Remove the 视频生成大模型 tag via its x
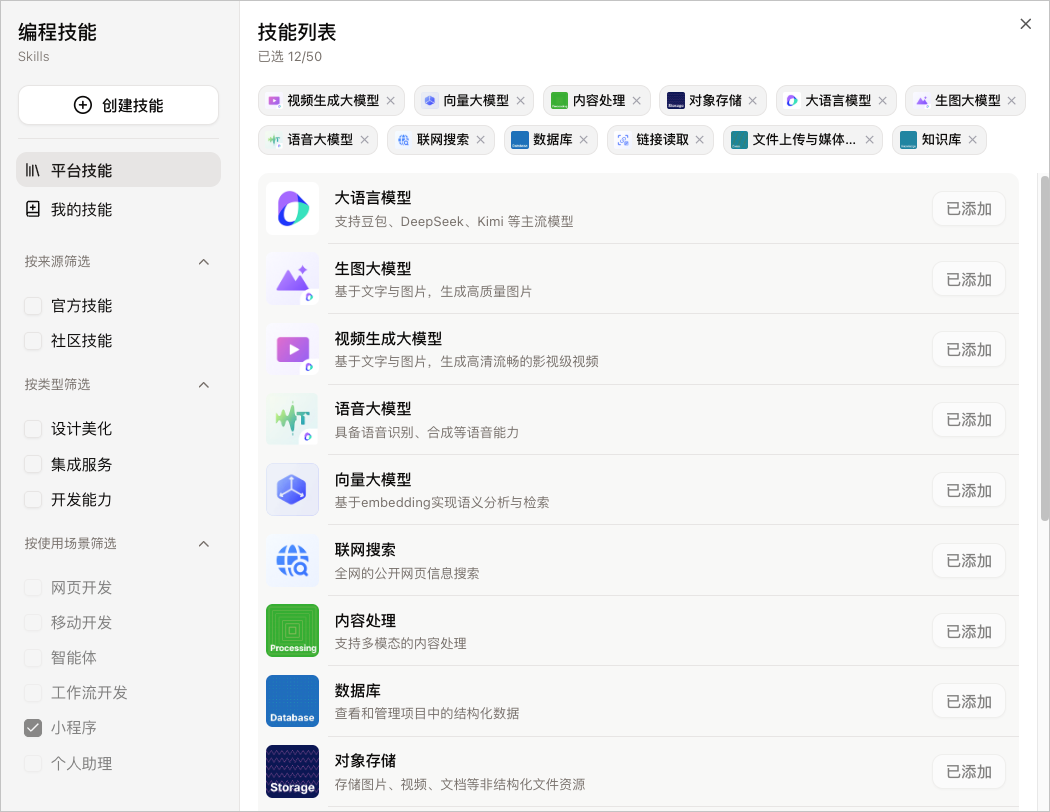 pos(390,100)
